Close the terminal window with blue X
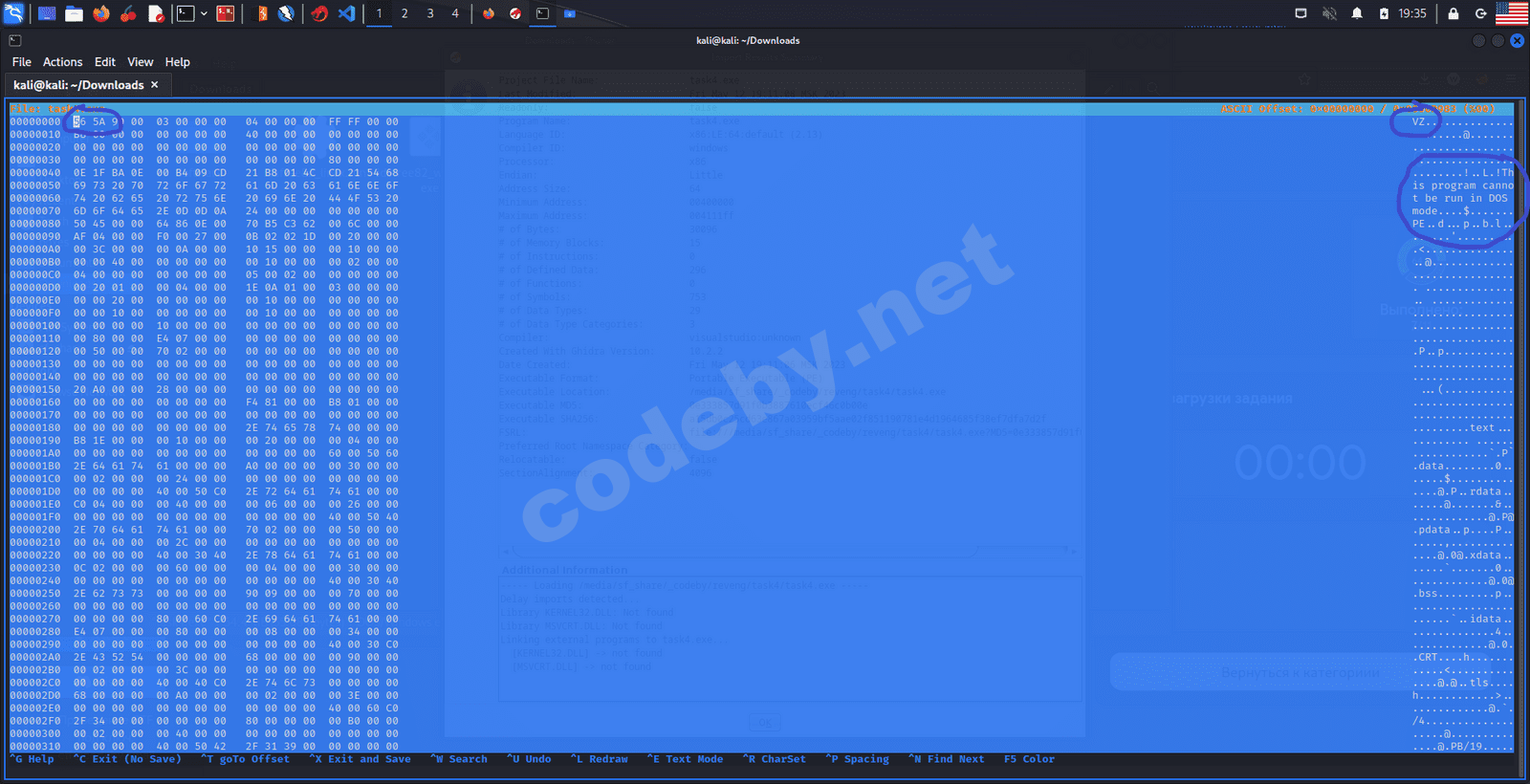The width and height of the screenshot is (1530, 784). click(1517, 40)
